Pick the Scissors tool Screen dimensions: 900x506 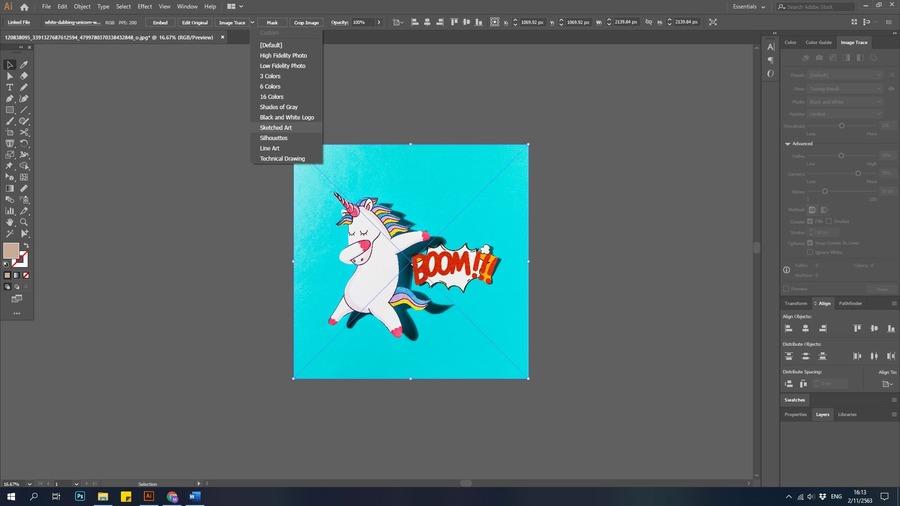[x=24, y=132]
